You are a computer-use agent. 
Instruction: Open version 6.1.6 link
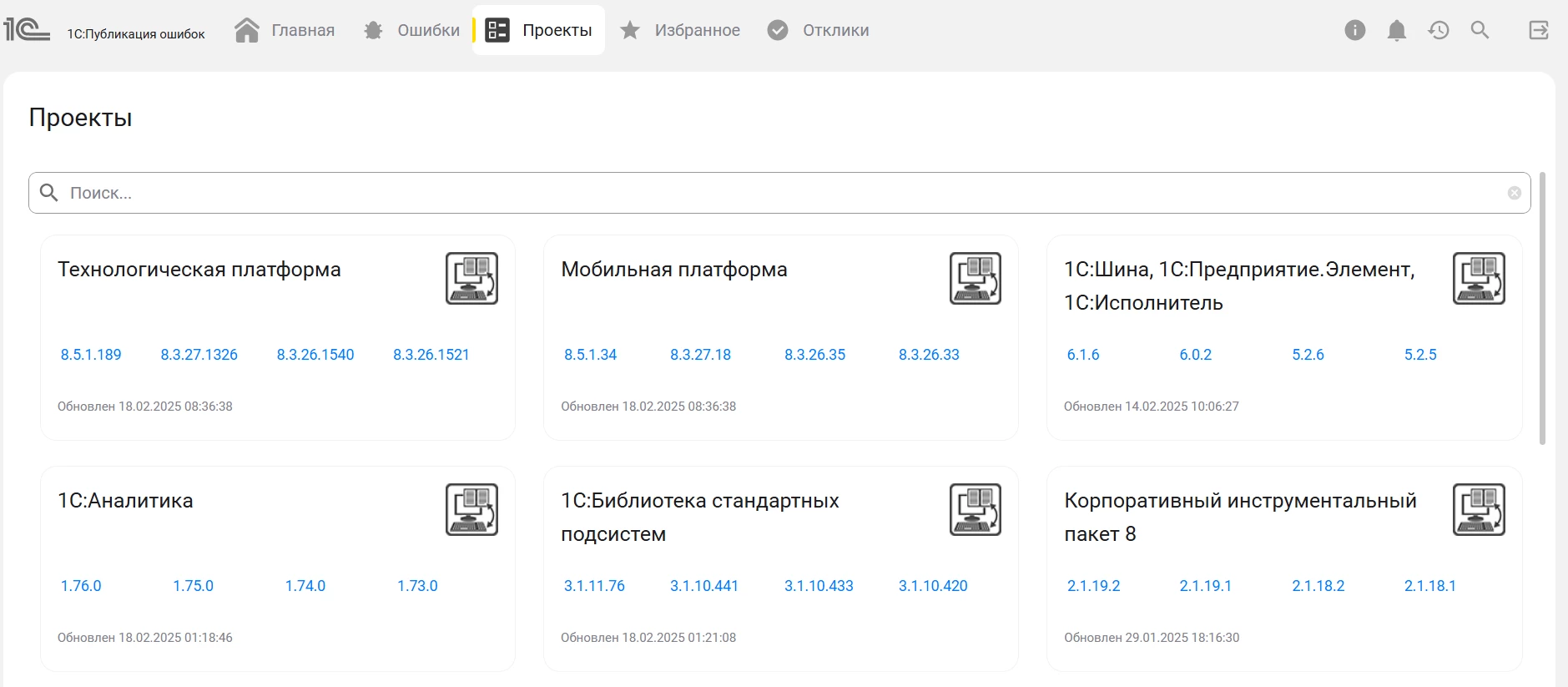point(1083,355)
